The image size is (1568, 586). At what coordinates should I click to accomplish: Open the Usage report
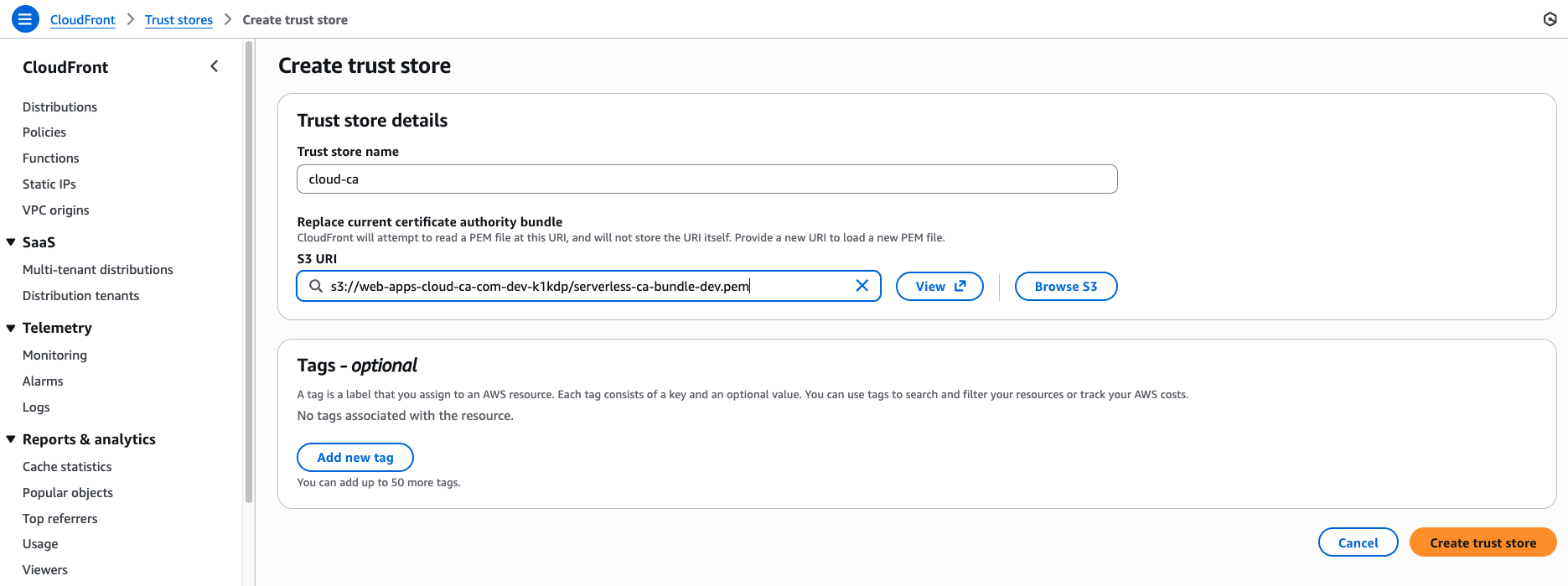point(40,543)
